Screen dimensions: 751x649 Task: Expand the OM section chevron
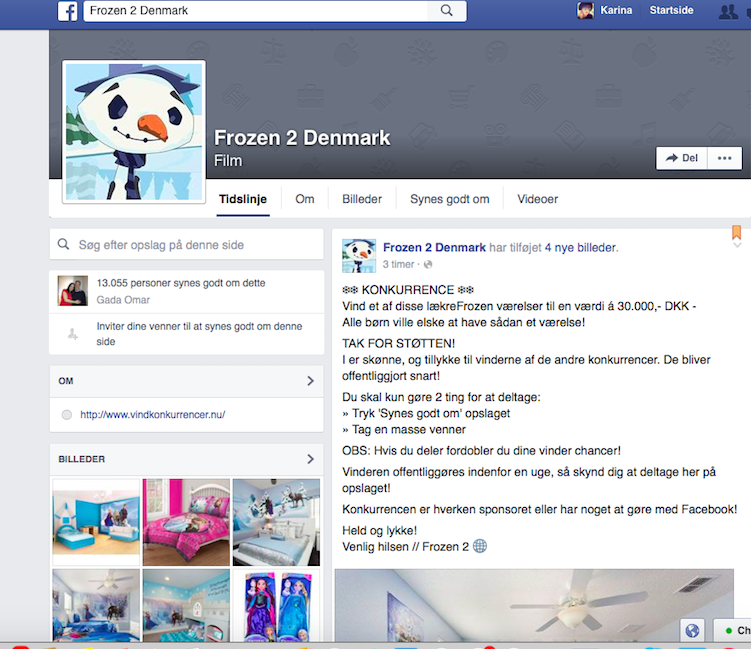(310, 381)
